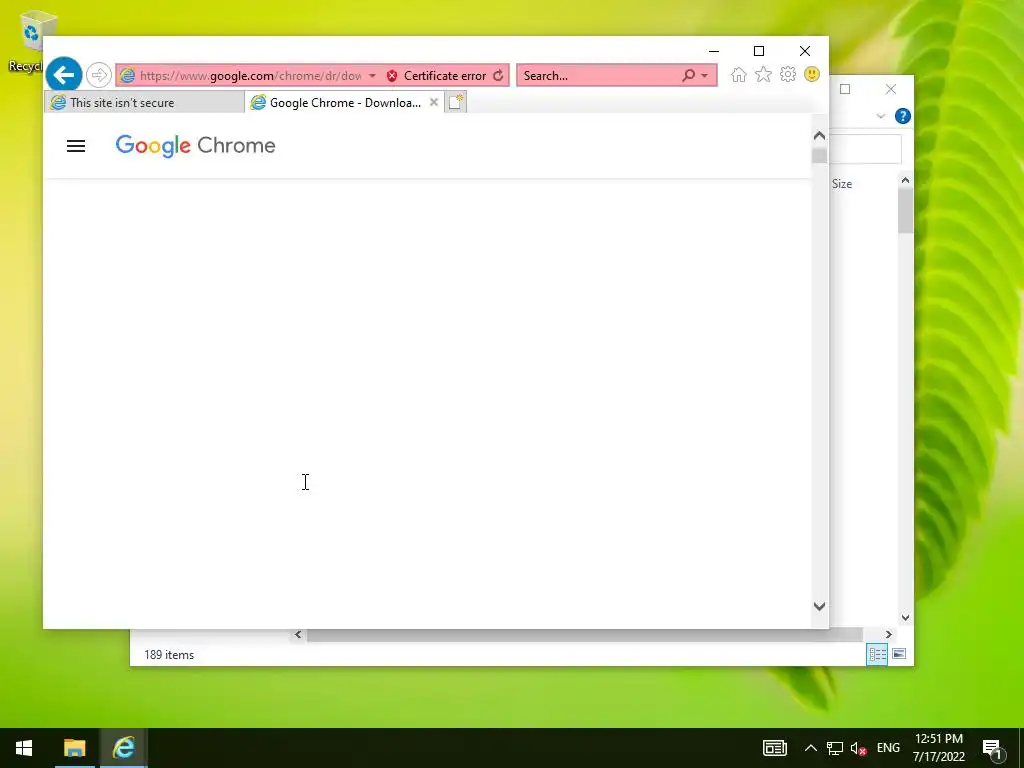Click the muted volume tray icon
The width and height of the screenshot is (1024, 768).
click(x=858, y=748)
